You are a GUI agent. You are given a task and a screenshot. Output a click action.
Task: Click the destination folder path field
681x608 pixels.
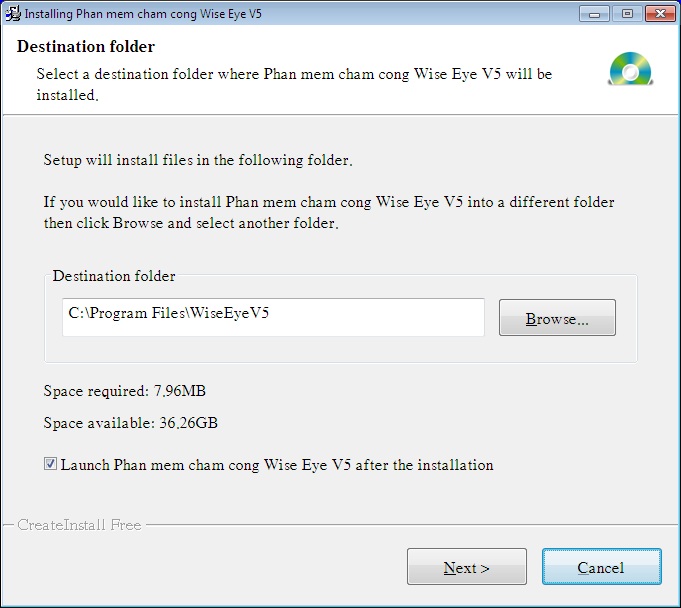point(273,316)
